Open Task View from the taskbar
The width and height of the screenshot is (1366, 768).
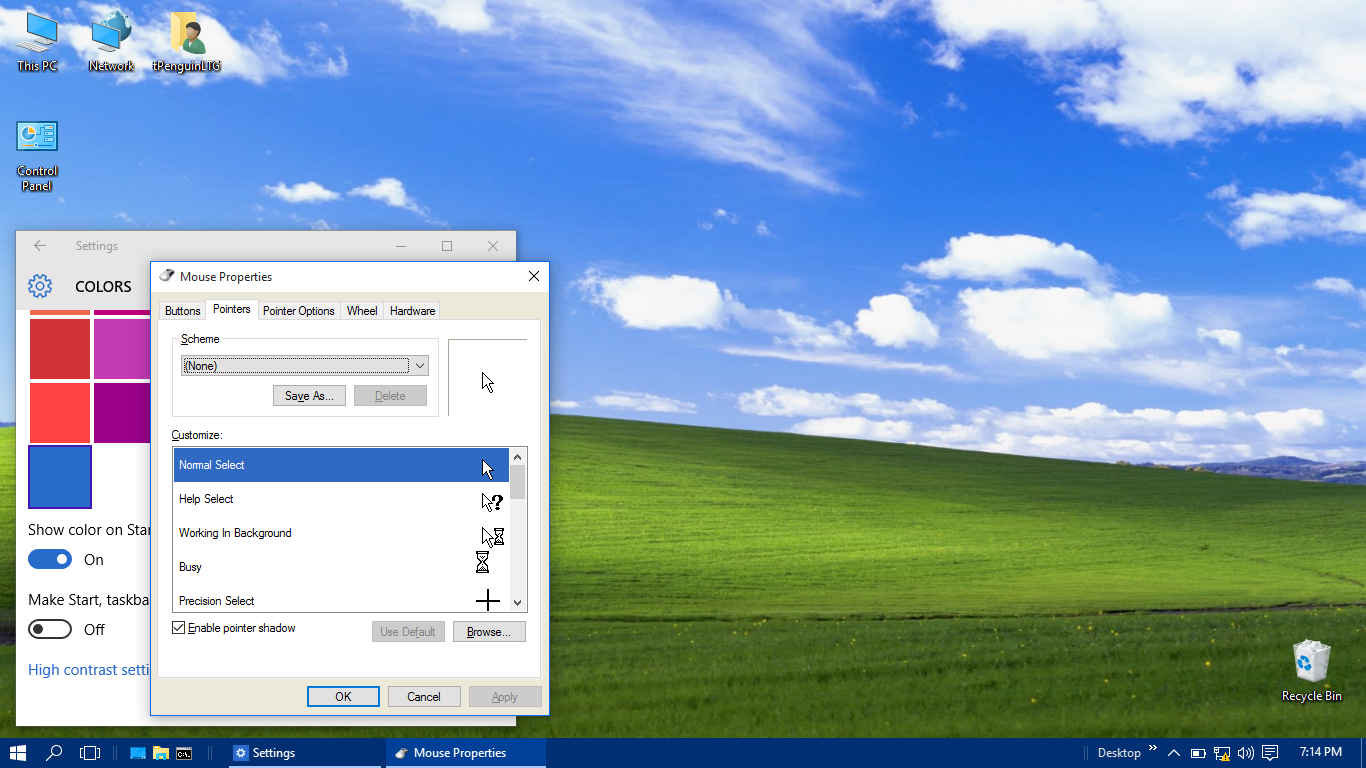[x=90, y=753]
